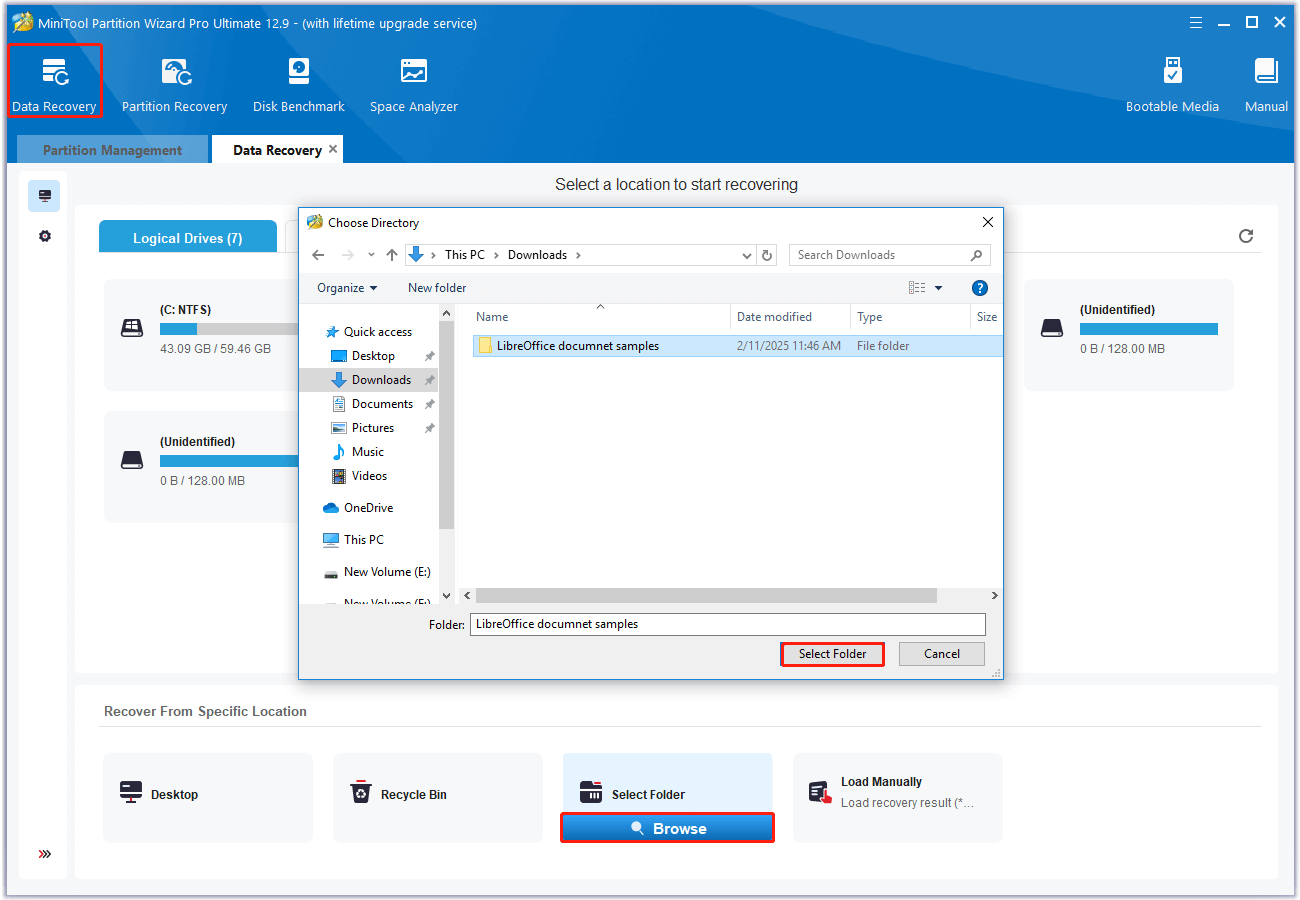The width and height of the screenshot is (1300, 900).
Task: Open Space Analyzer
Action: click(413, 84)
